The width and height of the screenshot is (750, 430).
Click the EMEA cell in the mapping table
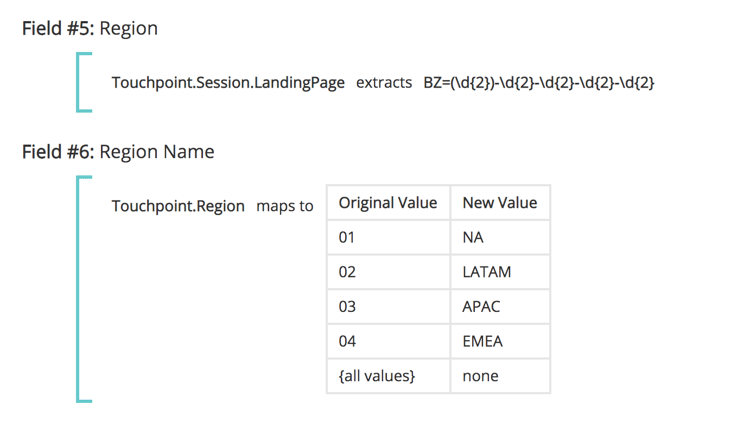click(x=500, y=342)
